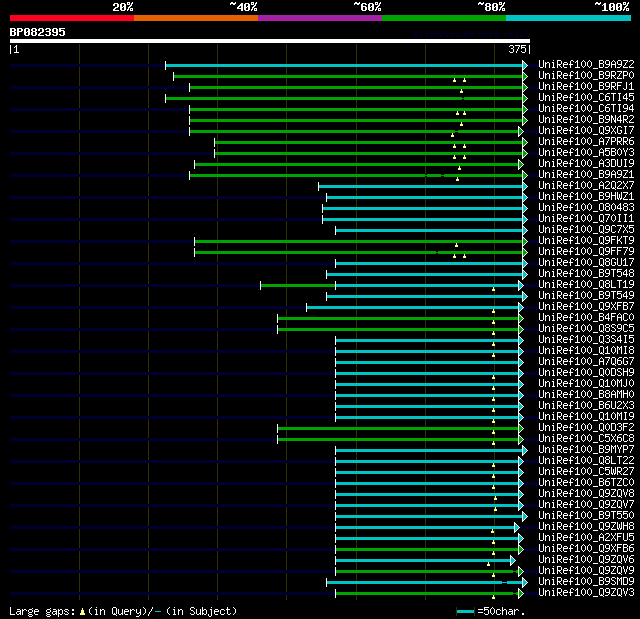Open UniRef100_B9MYP7 entry
Viewport: 640px width, 619px height.
[586, 450]
